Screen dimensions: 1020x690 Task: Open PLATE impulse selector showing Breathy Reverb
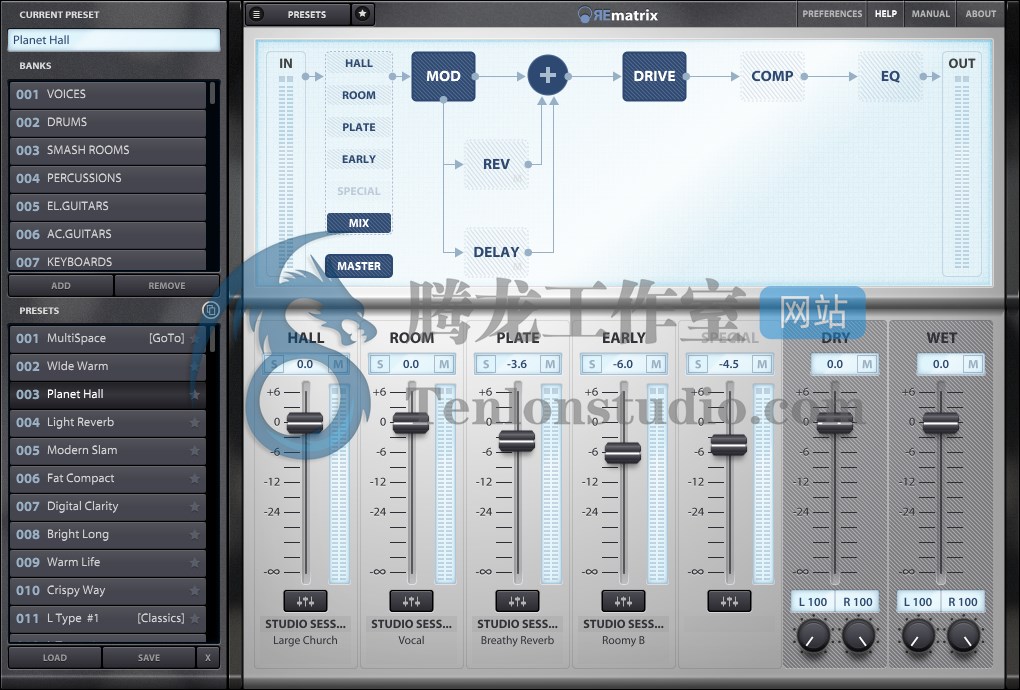point(517,631)
